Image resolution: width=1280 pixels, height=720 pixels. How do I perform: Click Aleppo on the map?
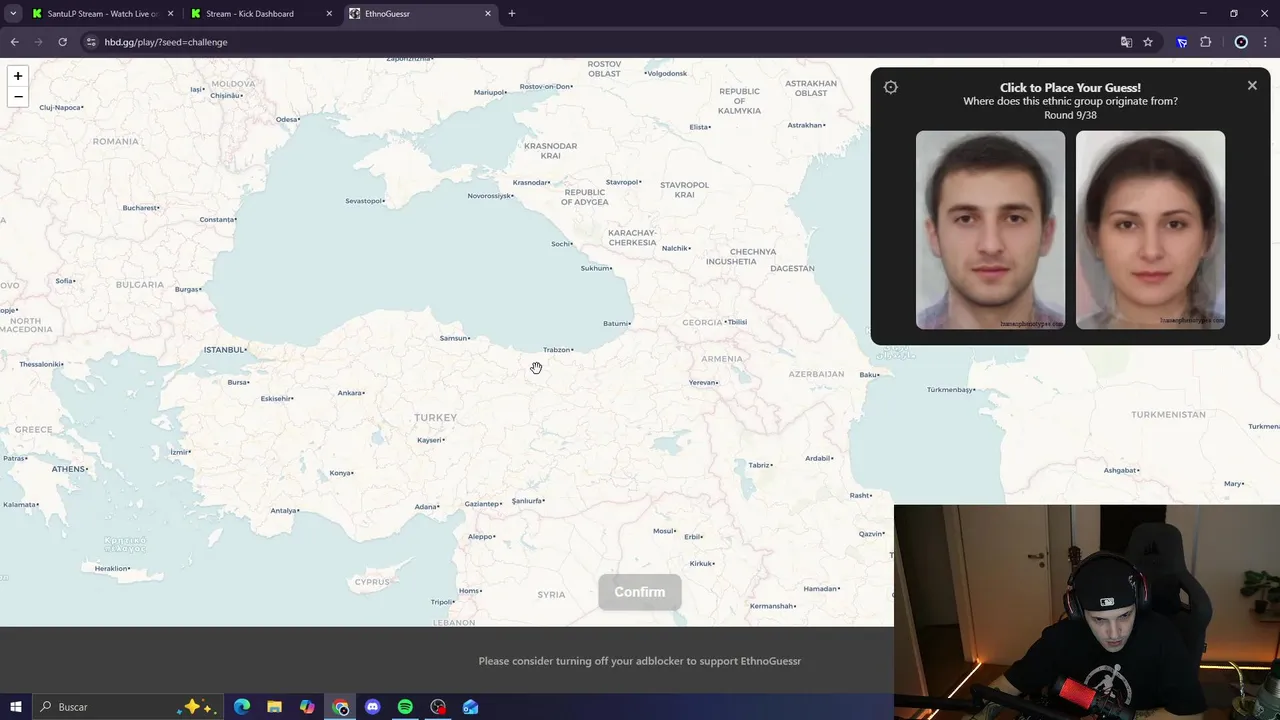tap(482, 537)
